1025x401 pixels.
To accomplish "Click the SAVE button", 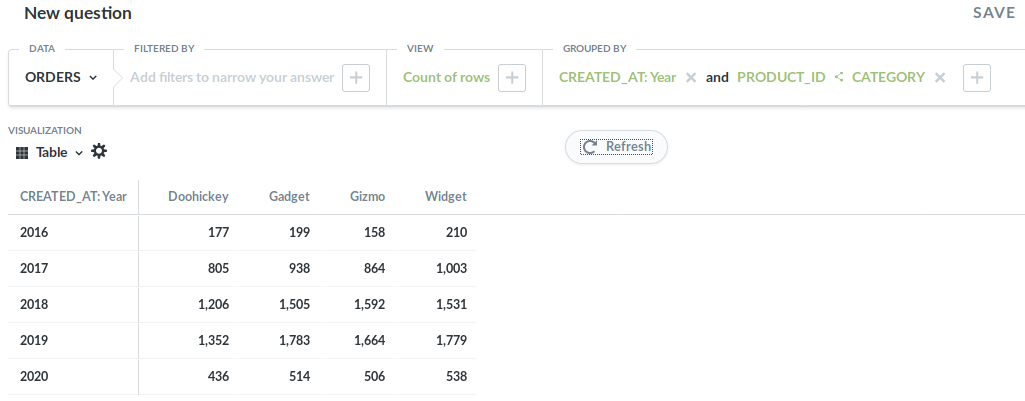I will 994,13.
